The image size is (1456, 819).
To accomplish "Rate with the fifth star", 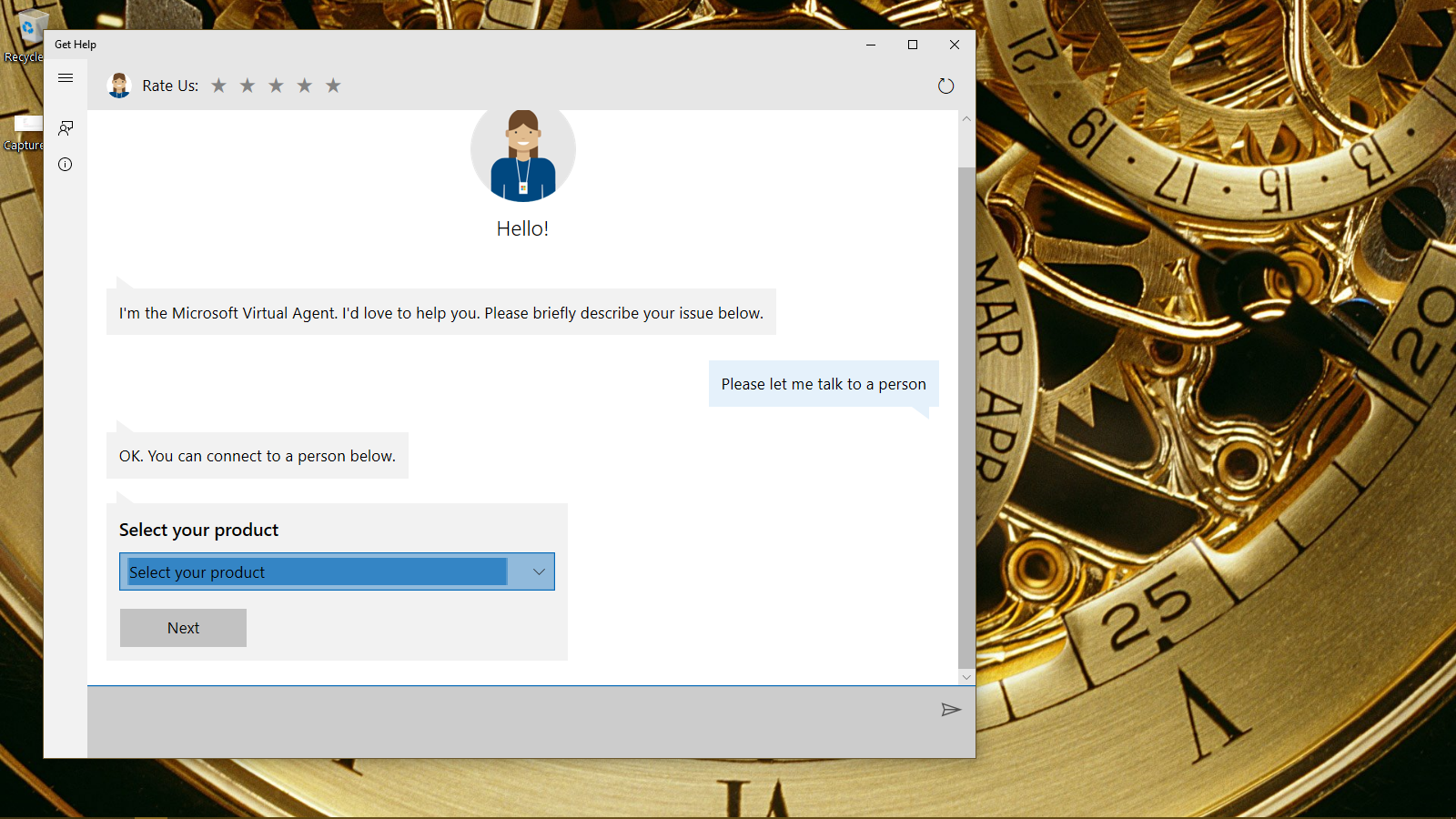I will [333, 86].
